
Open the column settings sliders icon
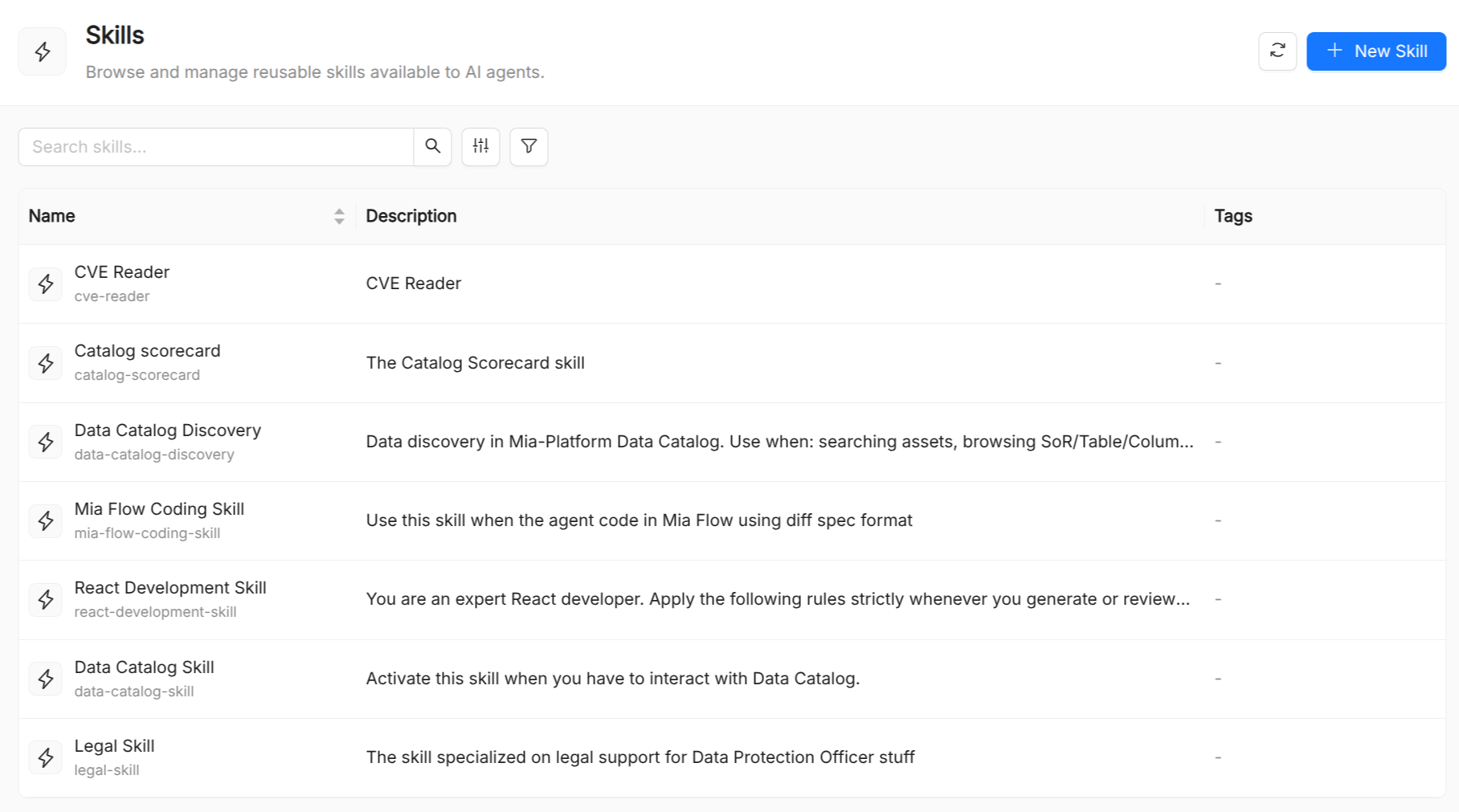click(x=480, y=147)
